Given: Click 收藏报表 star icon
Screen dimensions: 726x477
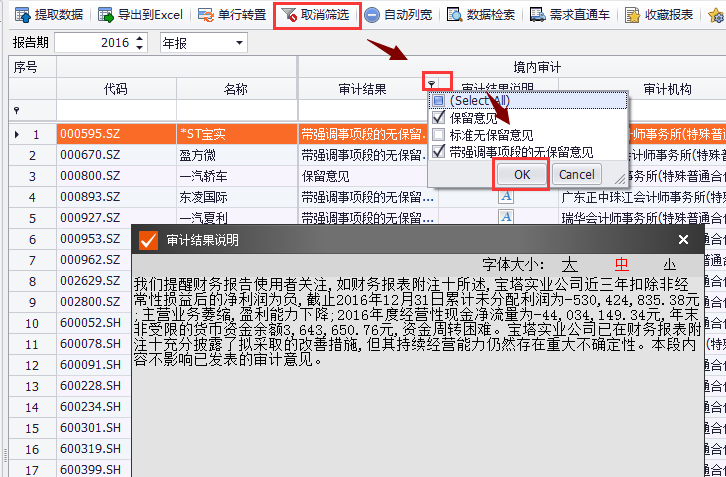Looking at the screenshot, I should click(x=631, y=16).
